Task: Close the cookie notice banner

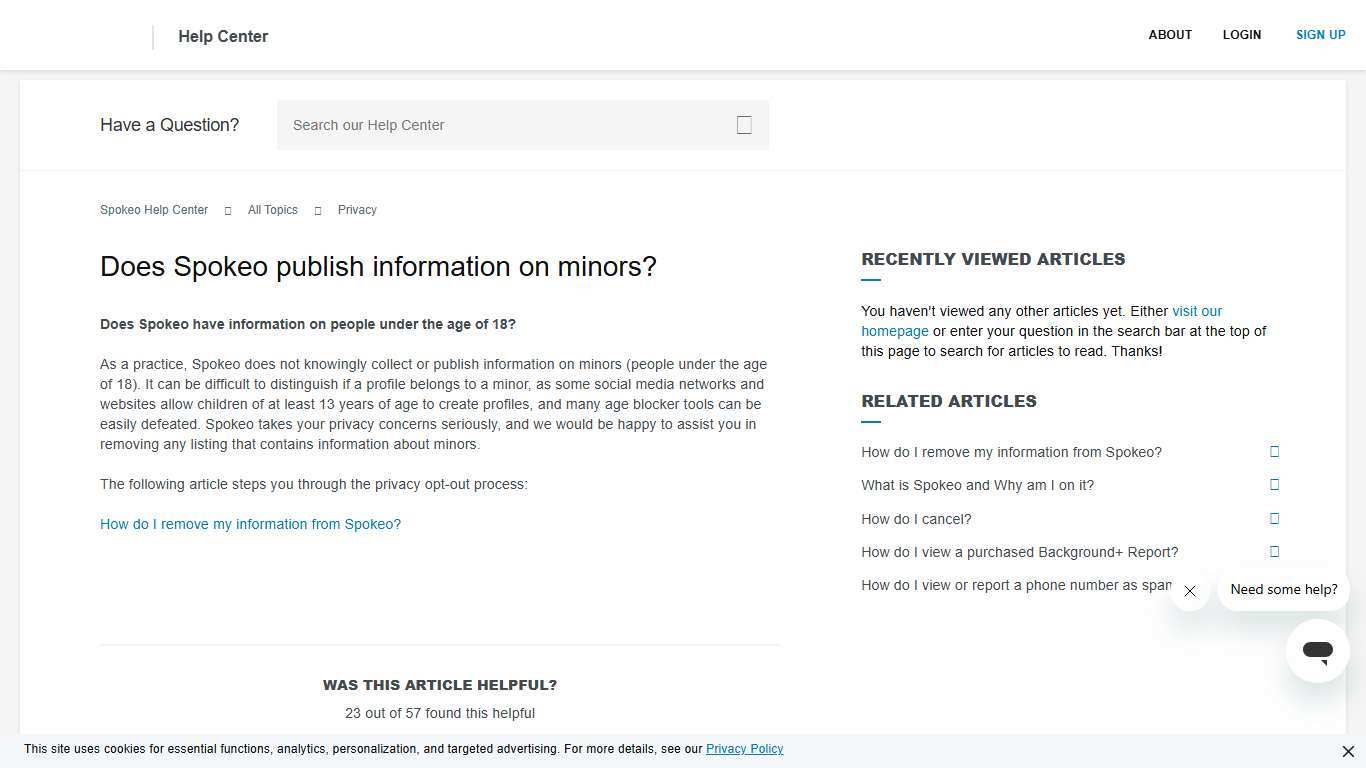Action: [x=1347, y=751]
